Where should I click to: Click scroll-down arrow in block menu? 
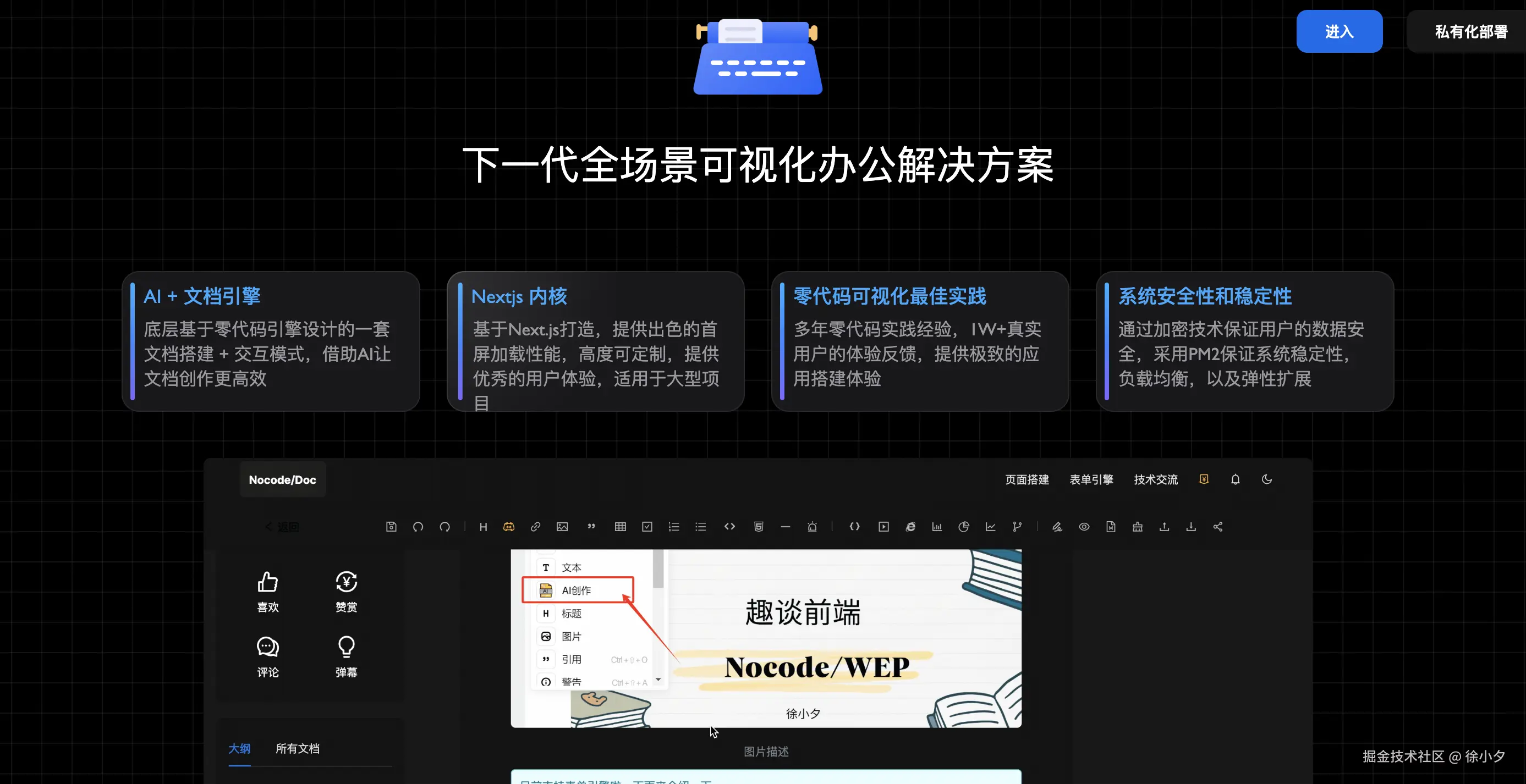[658, 679]
